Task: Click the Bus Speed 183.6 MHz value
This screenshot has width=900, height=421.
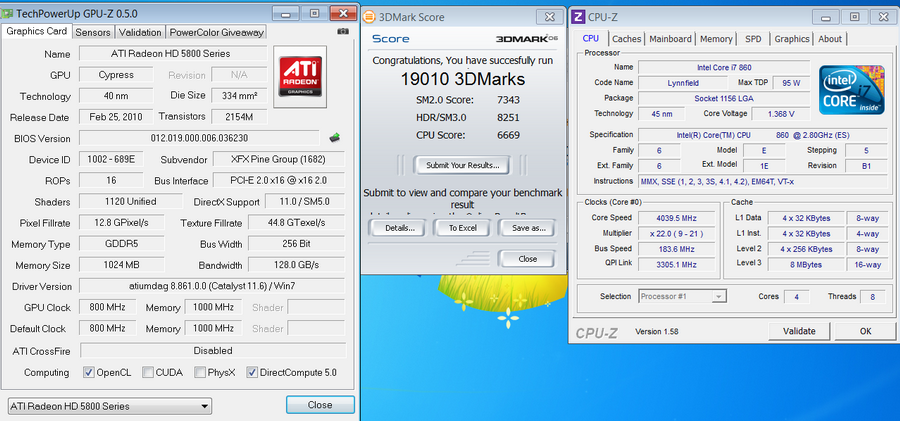Action: pos(676,249)
